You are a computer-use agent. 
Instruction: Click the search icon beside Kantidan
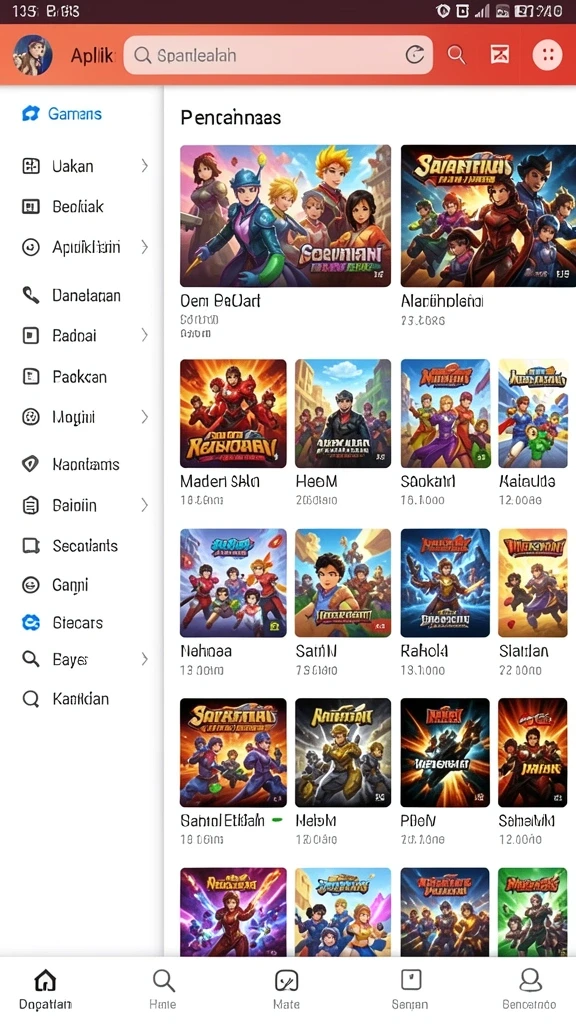click(30, 699)
